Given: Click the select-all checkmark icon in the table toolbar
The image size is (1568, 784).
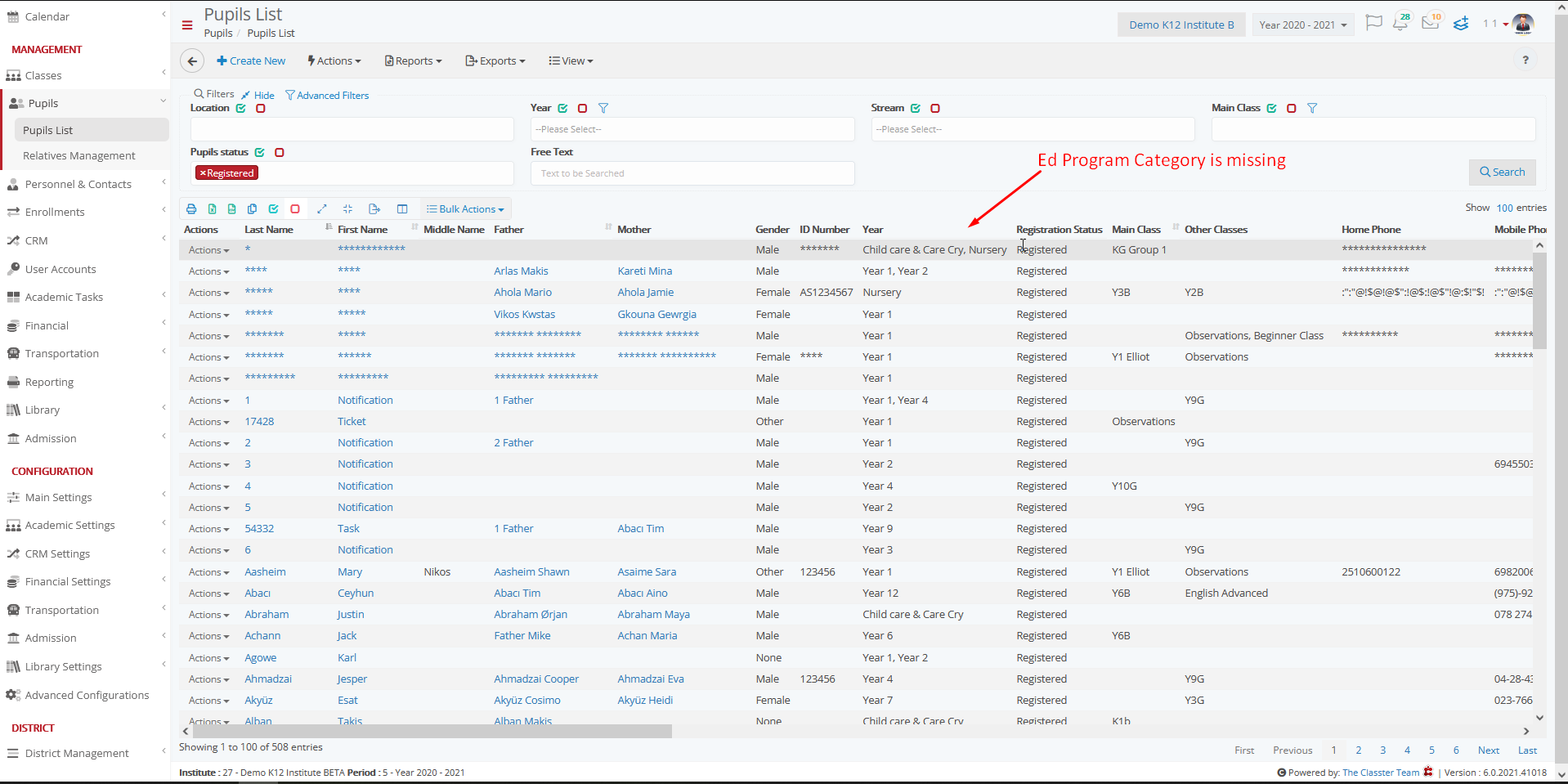Looking at the screenshot, I should 273,209.
